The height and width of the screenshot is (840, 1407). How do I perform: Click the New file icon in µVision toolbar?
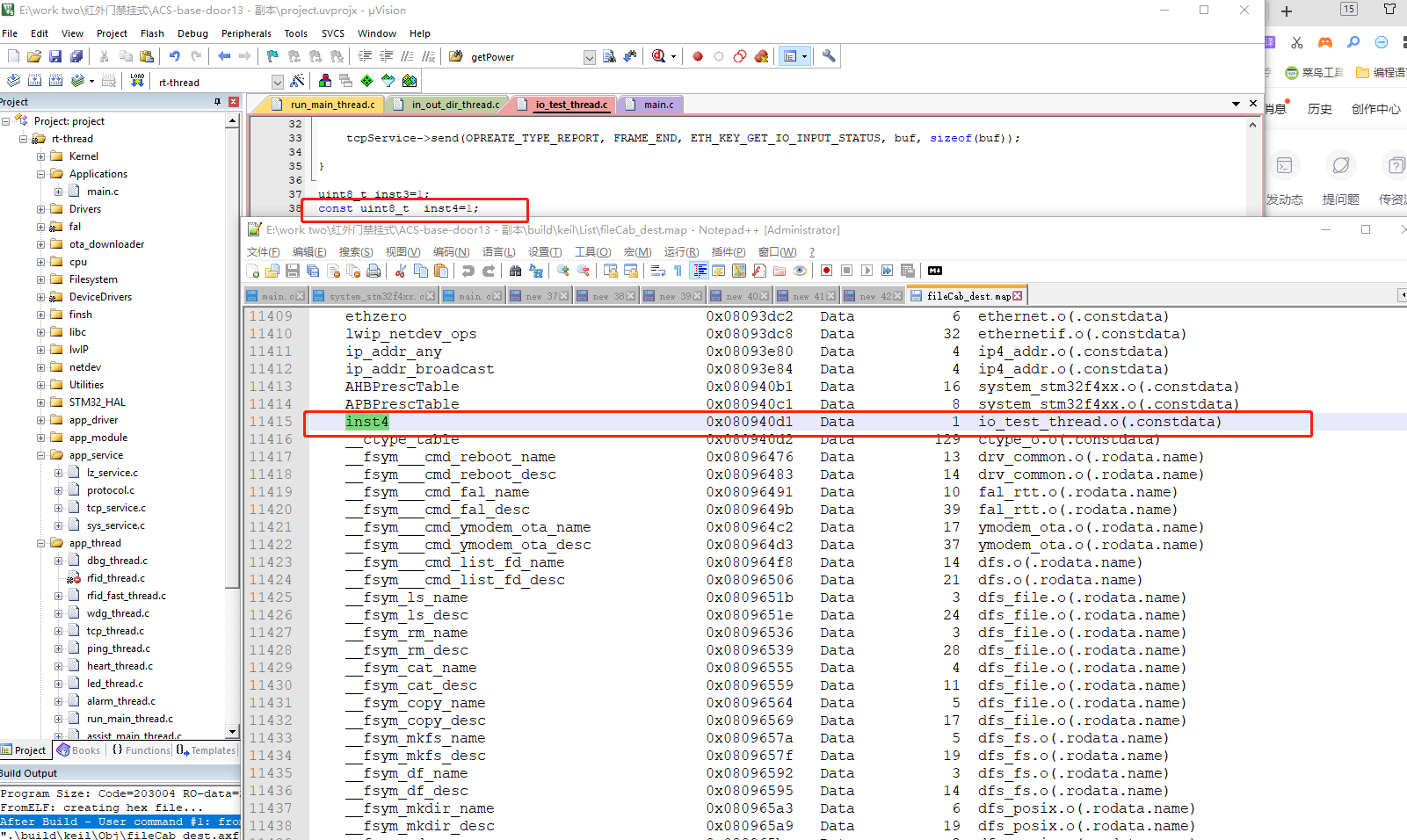(x=13, y=56)
